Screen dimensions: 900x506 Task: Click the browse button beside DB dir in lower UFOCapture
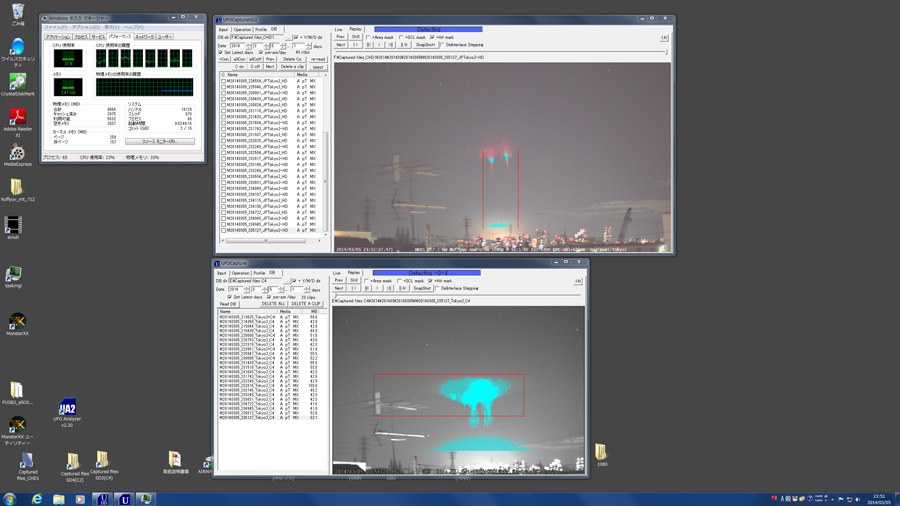[289, 281]
